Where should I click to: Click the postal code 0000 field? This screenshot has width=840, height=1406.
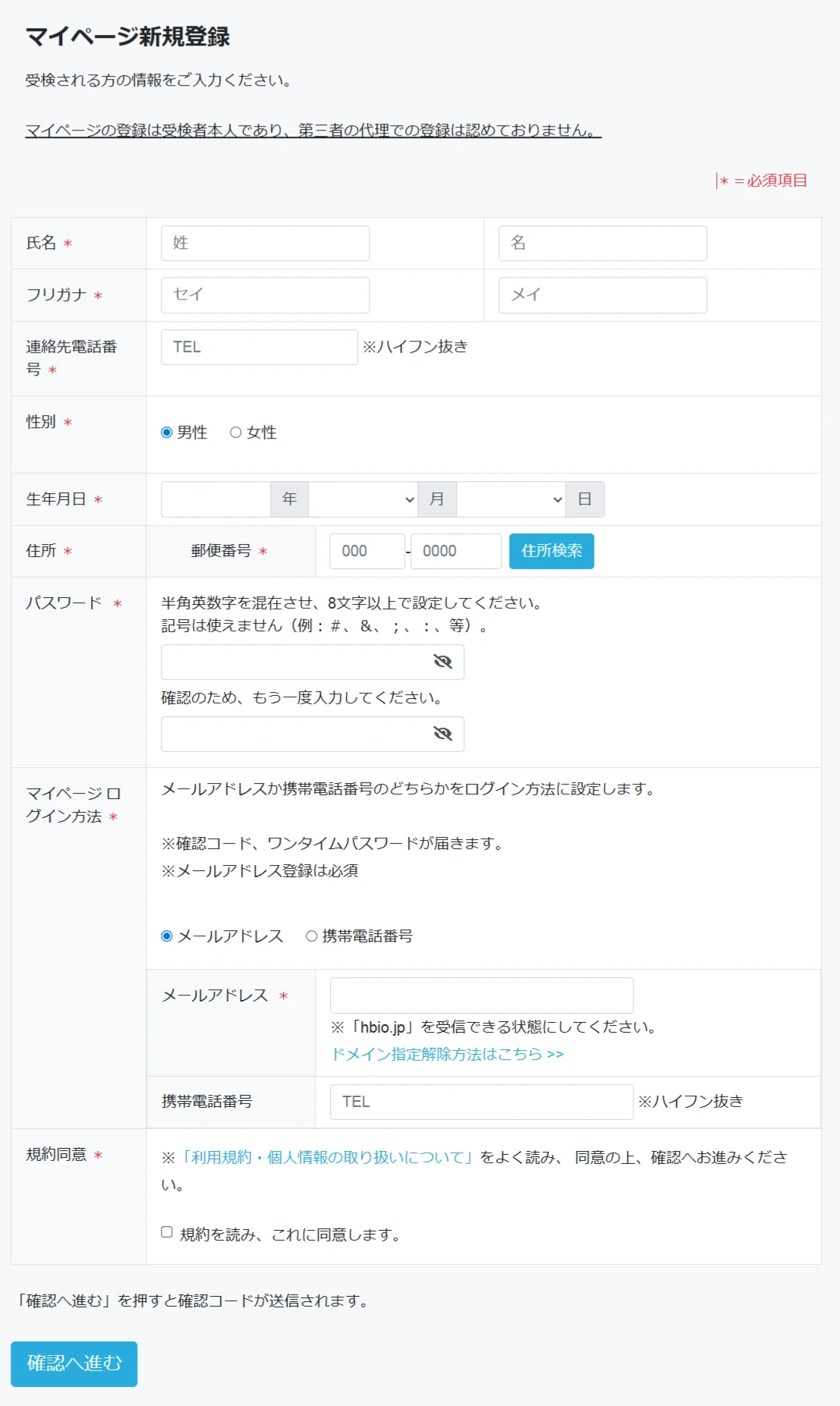click(x=456, y=551)
